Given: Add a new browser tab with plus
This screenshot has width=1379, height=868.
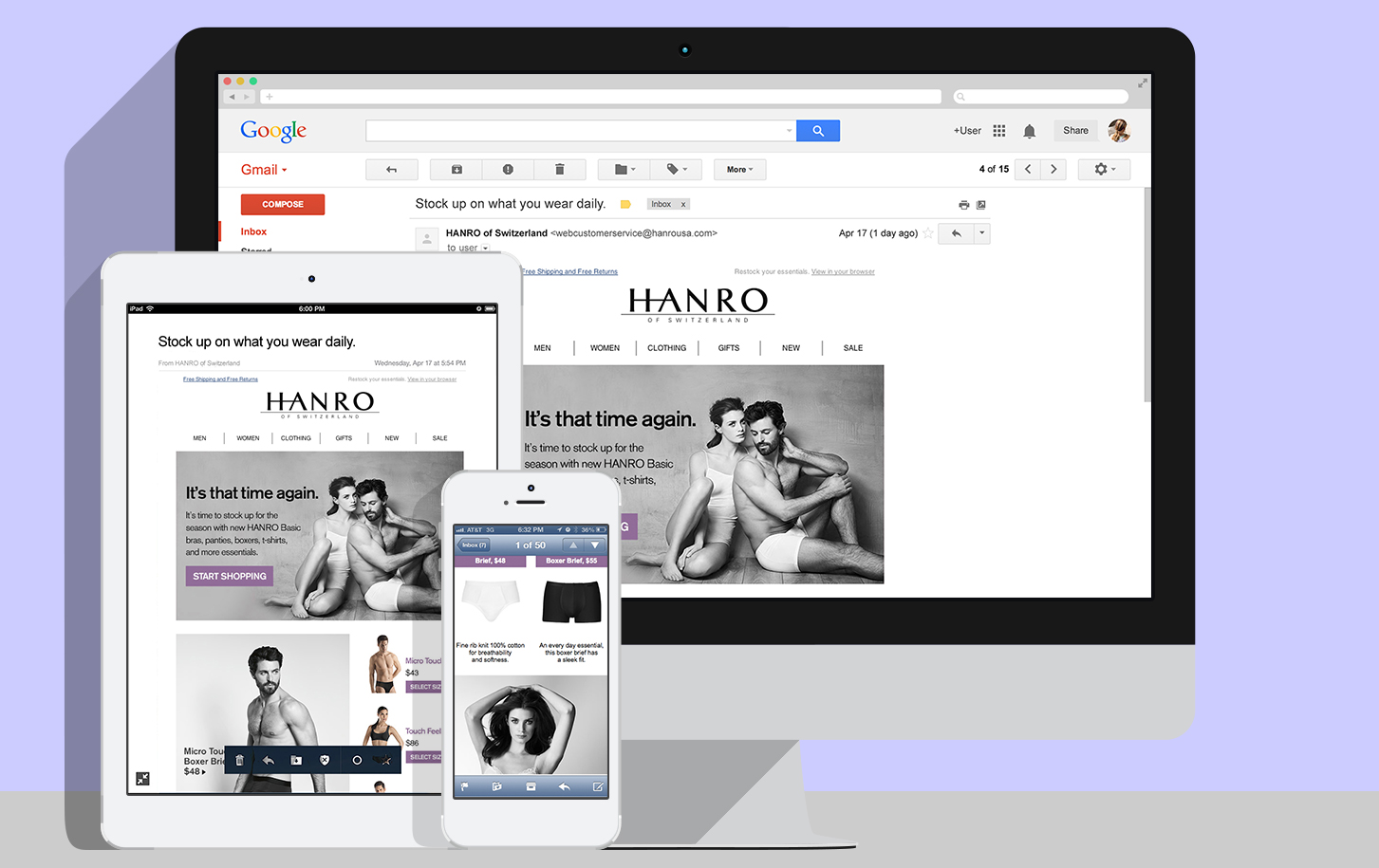Looking at the screenshot, I should coord(270,97).
